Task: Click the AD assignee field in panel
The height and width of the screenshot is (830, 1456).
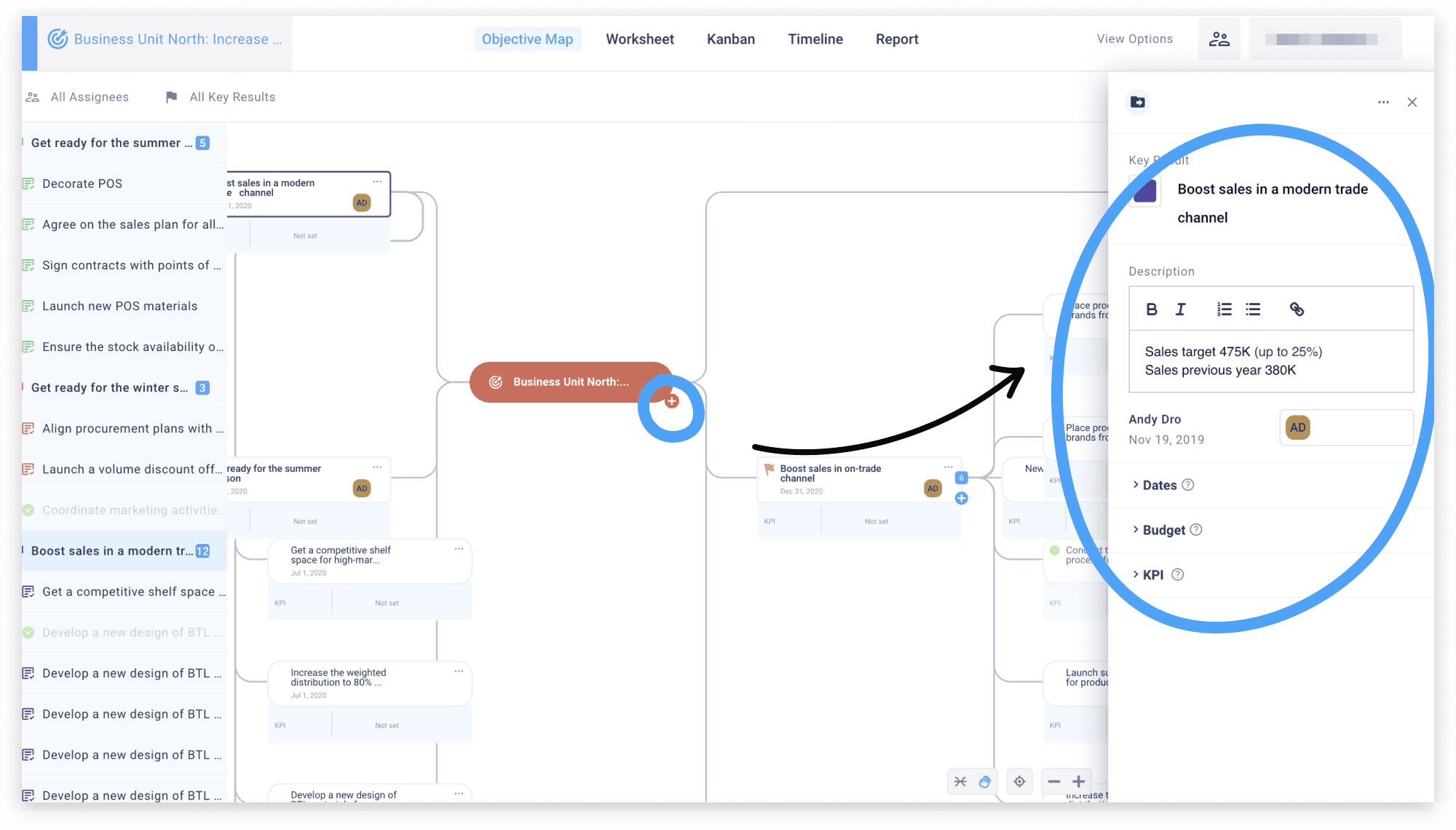Action: (x=1346, y=428)
